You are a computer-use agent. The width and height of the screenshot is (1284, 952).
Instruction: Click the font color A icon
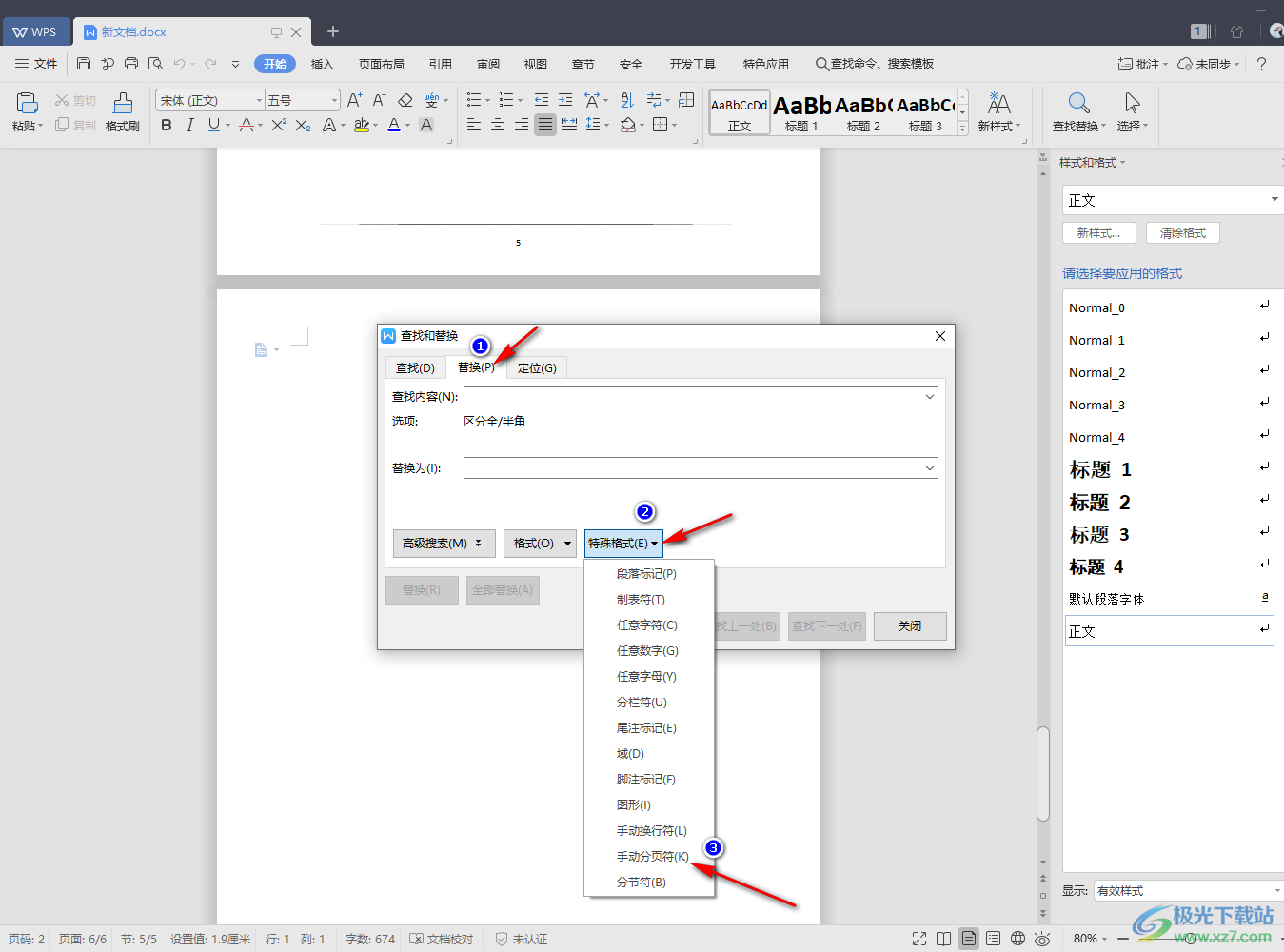394,125
